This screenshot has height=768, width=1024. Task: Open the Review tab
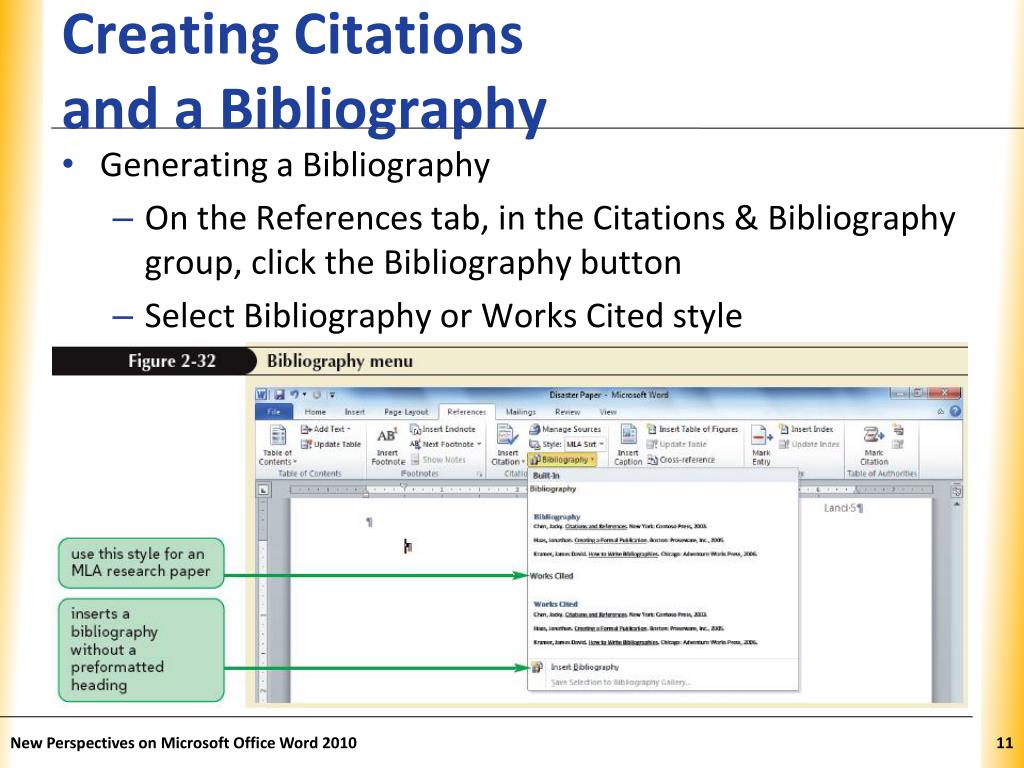[x=567, y=412]
